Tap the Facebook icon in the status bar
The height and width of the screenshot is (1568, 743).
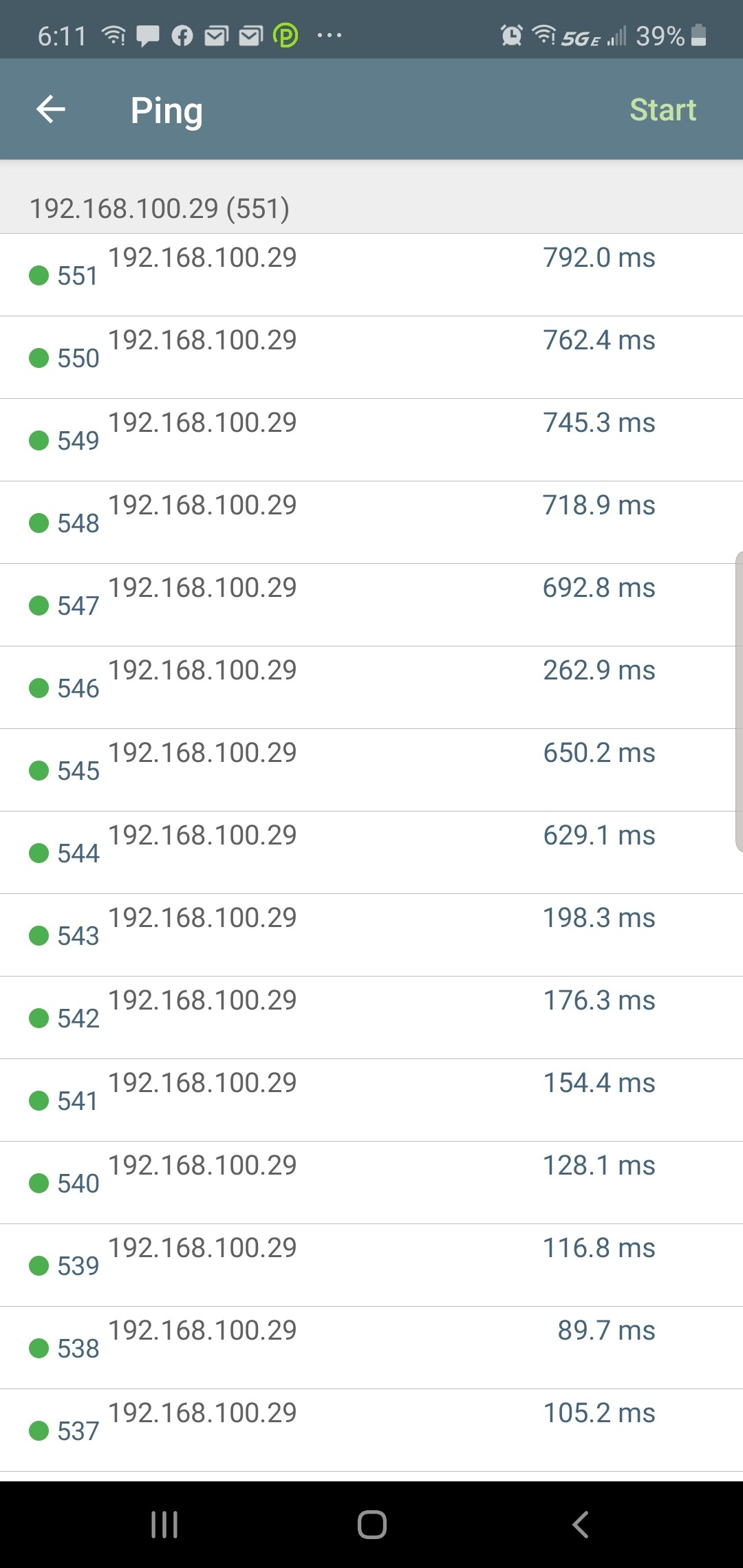click(182, 34)
